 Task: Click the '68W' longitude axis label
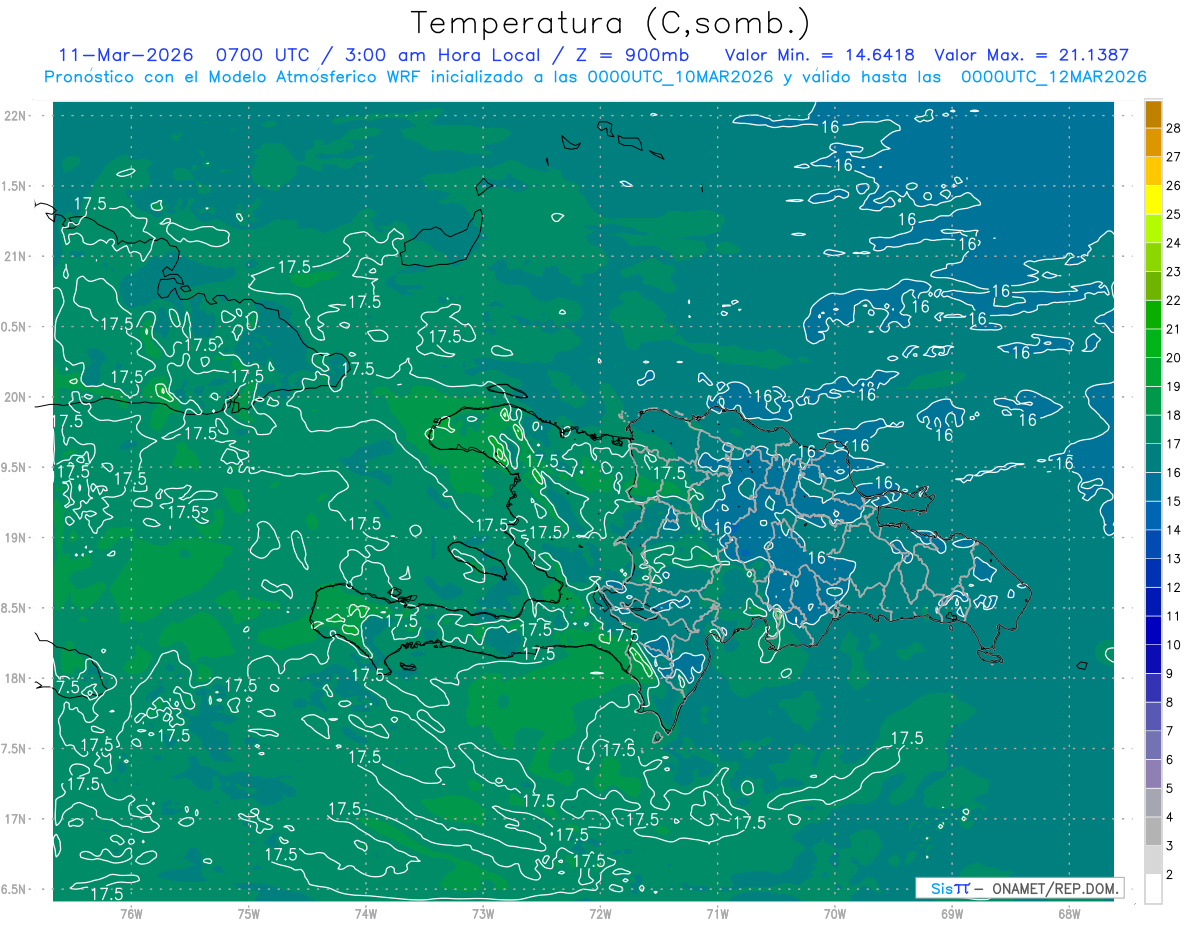point(1069,913)
